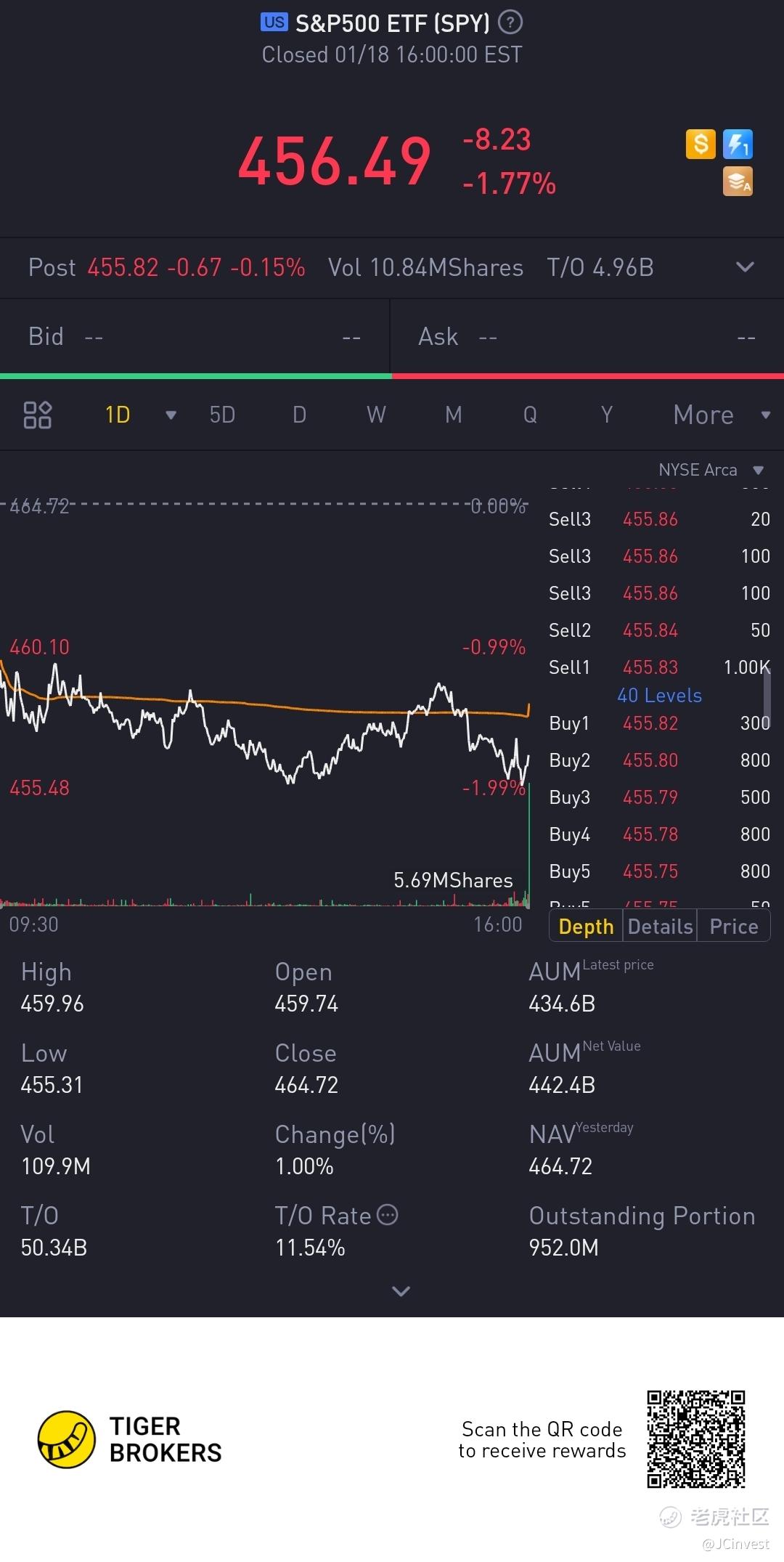Tap the Buy1 455.82 order row
784x1562 pixels.
pos(659,723)
